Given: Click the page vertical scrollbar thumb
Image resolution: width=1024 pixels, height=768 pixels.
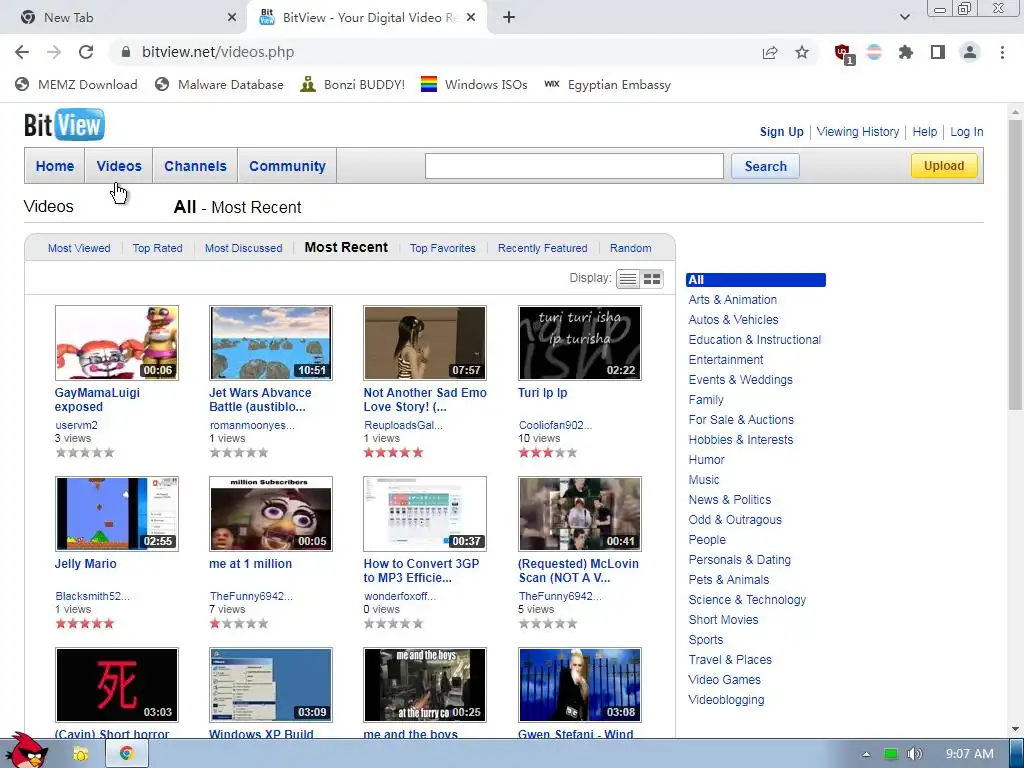Looking at the screenshot, I should 1015,266.
